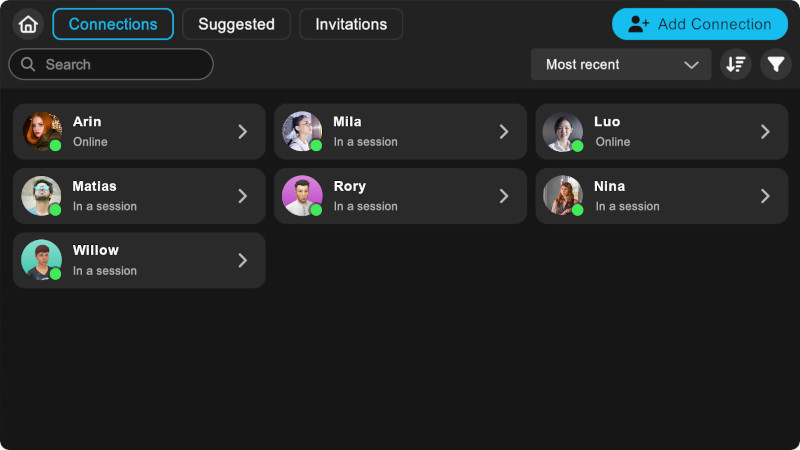Screen dimensions: 800x450
Task: Click Rory's profile avatar
Action: tap(302, 196)
